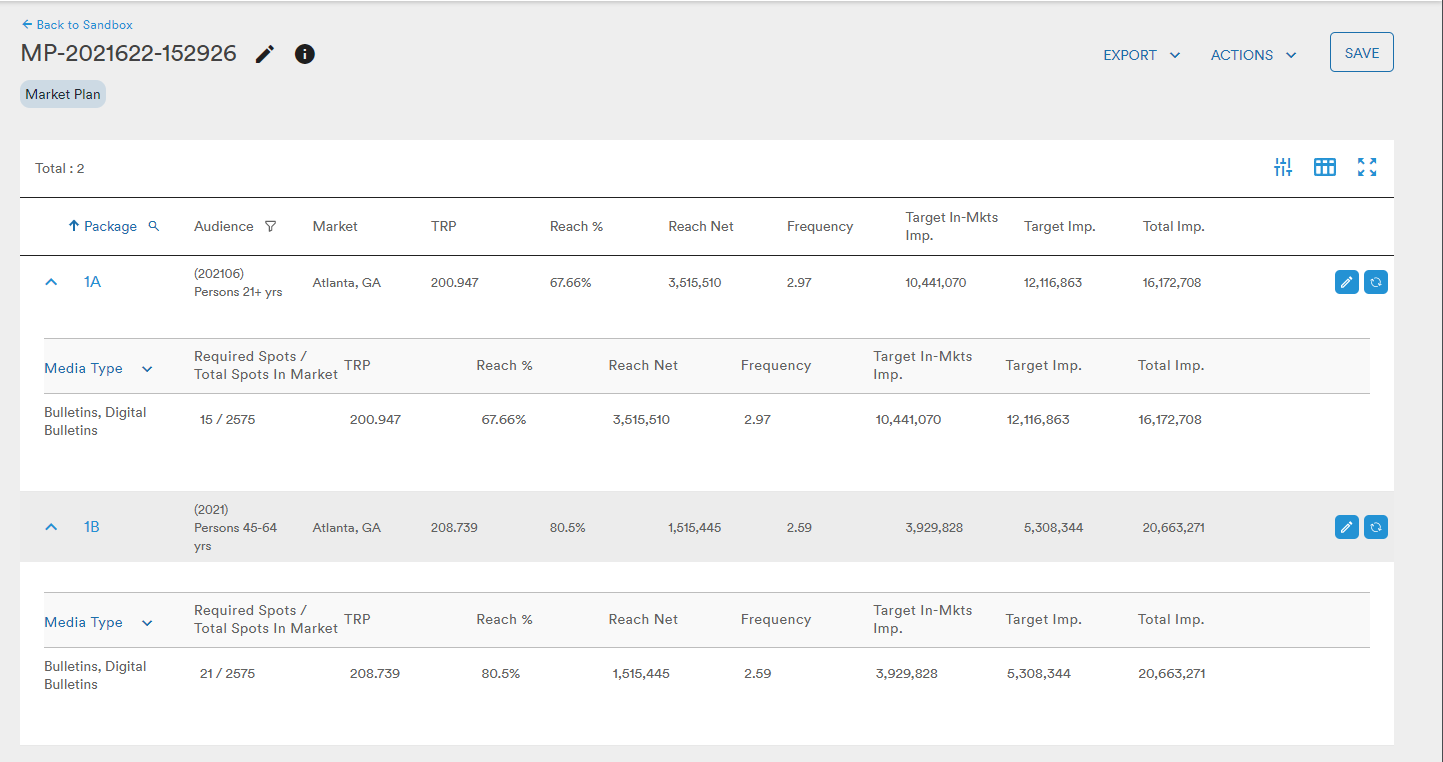This screenshot has width=1443, height=762.
Task: Open the package 1B link
Action: click(91, 527)
